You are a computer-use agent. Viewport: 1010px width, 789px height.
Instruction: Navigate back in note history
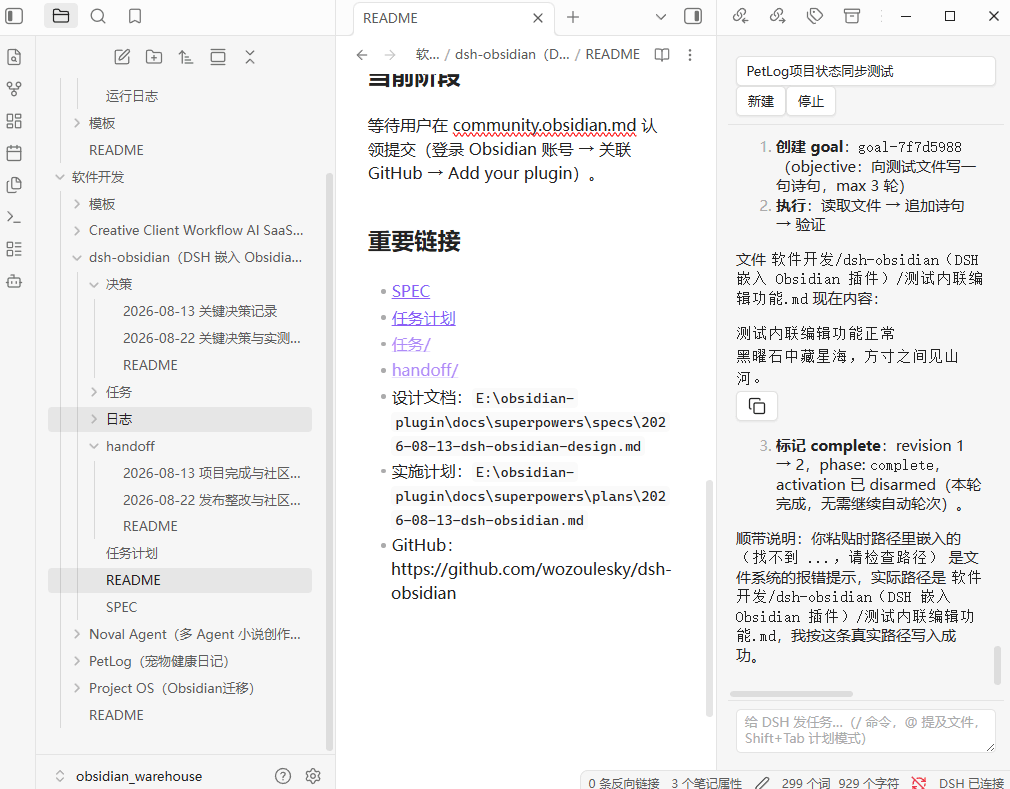point(362,55)
